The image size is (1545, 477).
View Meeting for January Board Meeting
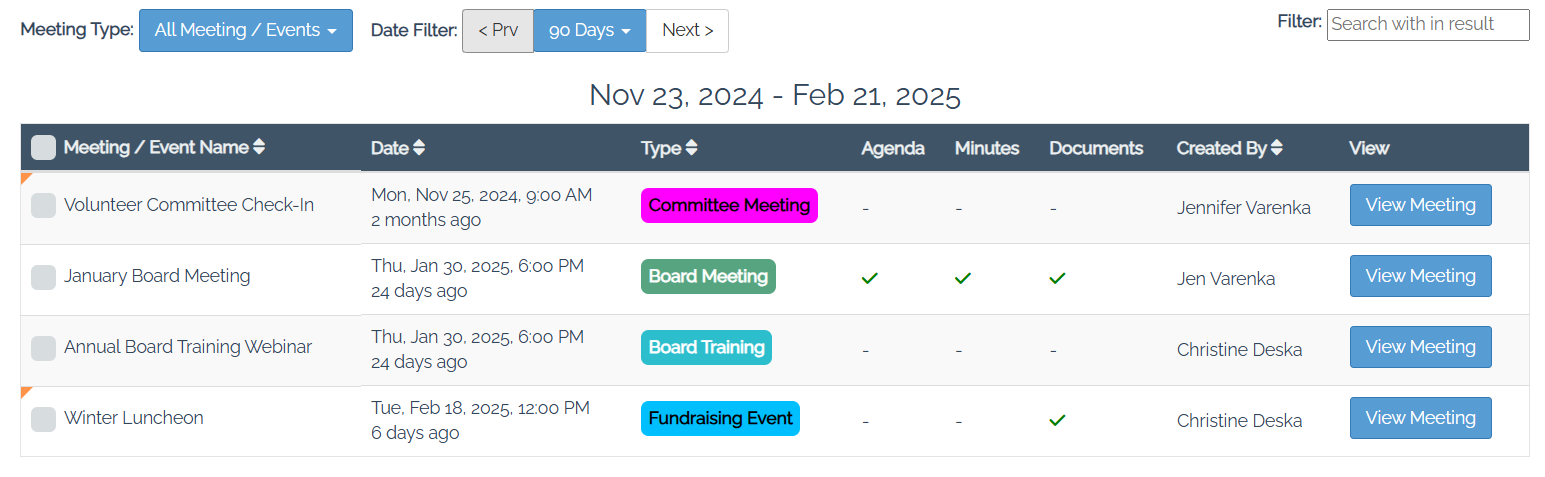pyautogui.click(x=1420, y=276)
